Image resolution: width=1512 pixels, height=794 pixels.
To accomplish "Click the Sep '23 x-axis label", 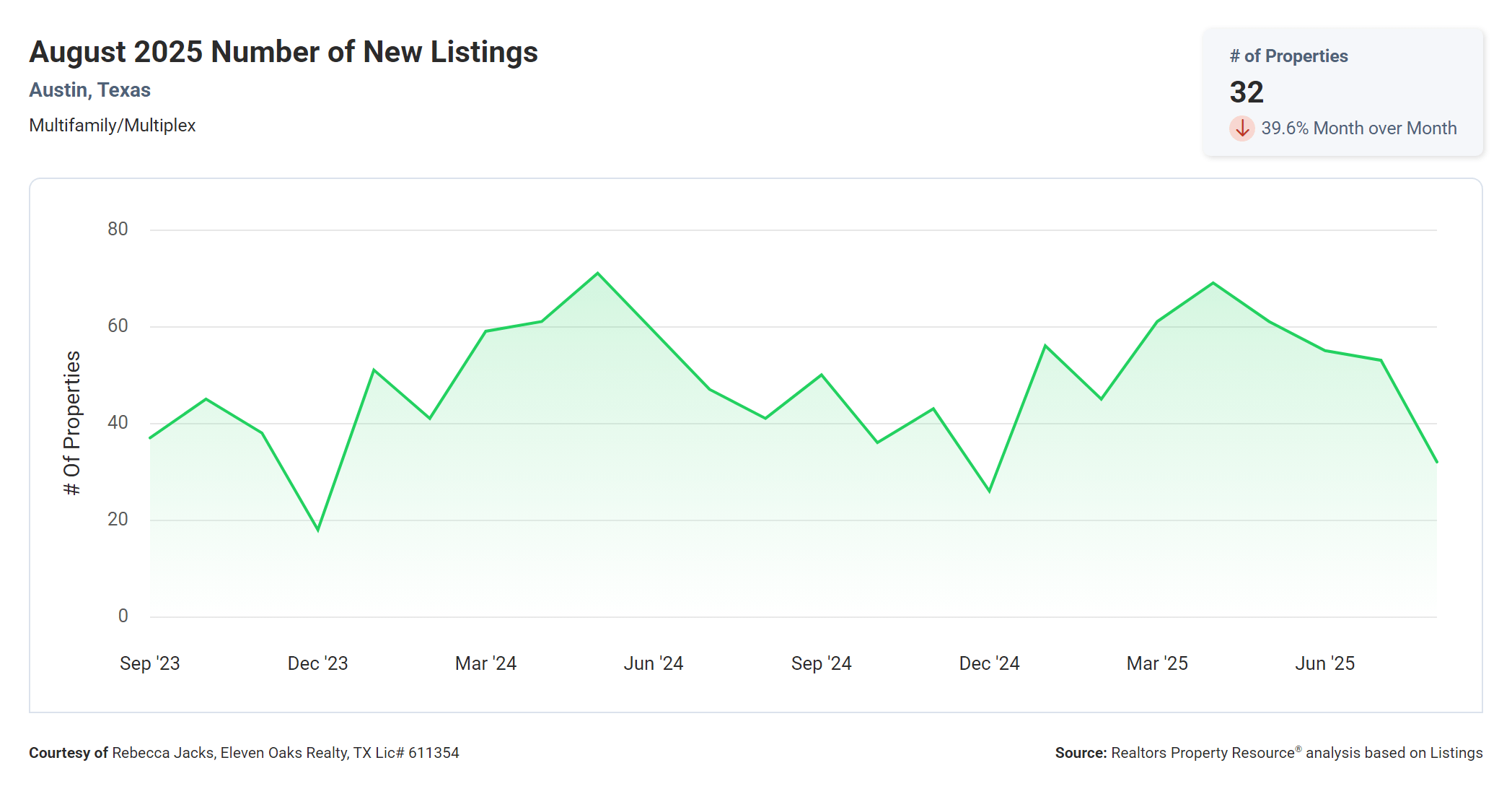I will (x=149, y=663).
